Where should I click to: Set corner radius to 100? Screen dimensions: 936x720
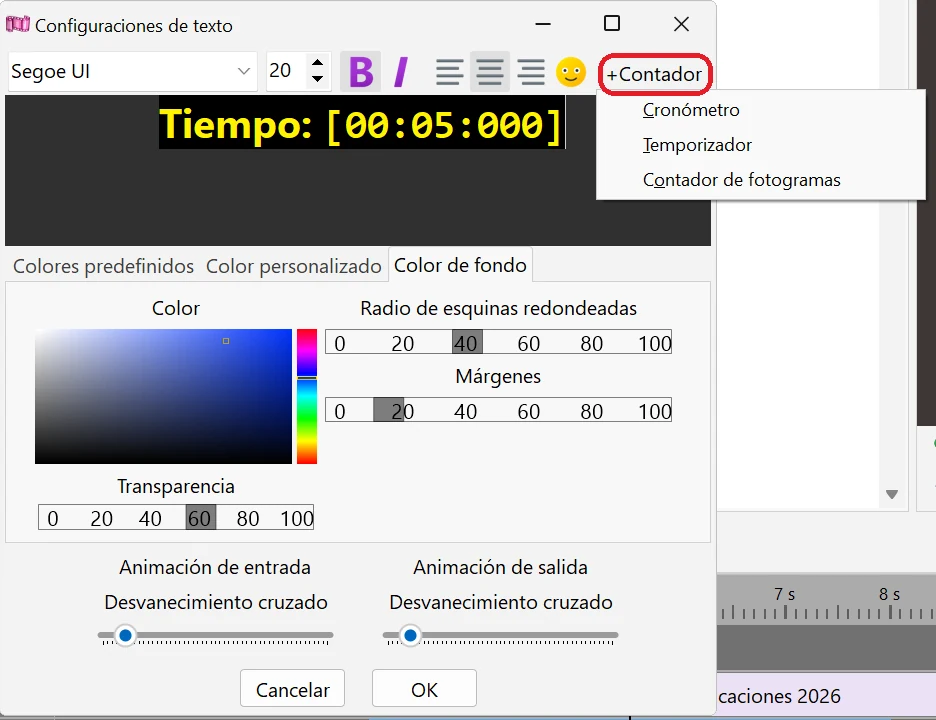tap(654, 343)
